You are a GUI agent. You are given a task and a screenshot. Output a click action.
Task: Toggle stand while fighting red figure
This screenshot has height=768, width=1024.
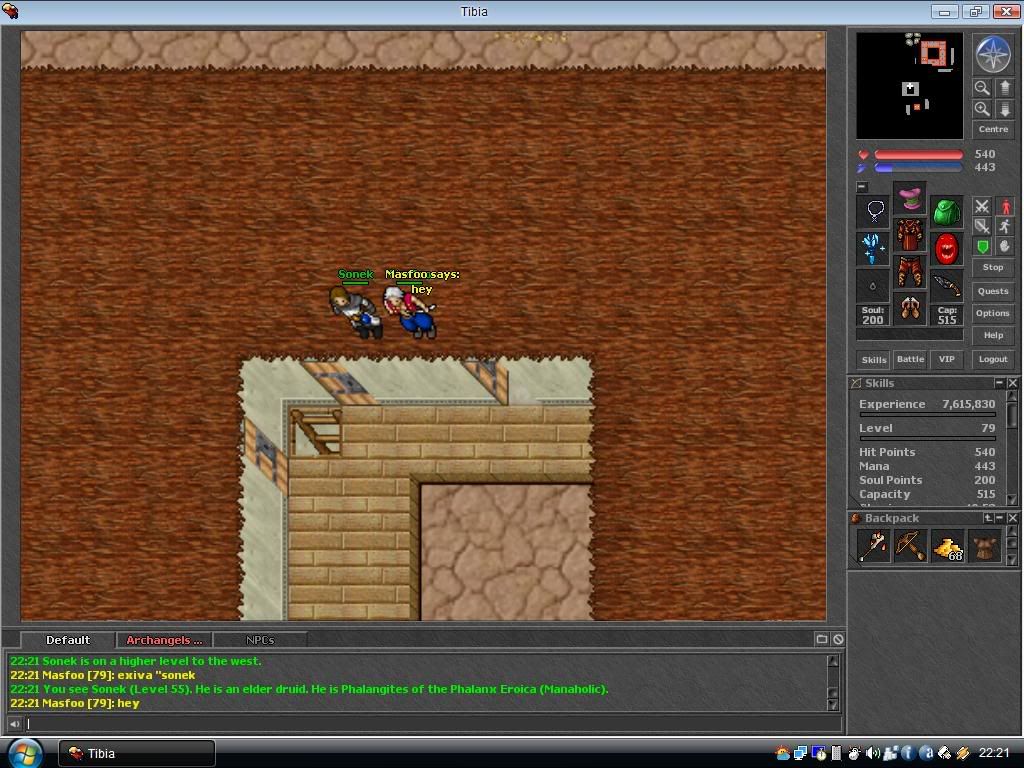pos(1005,206)
